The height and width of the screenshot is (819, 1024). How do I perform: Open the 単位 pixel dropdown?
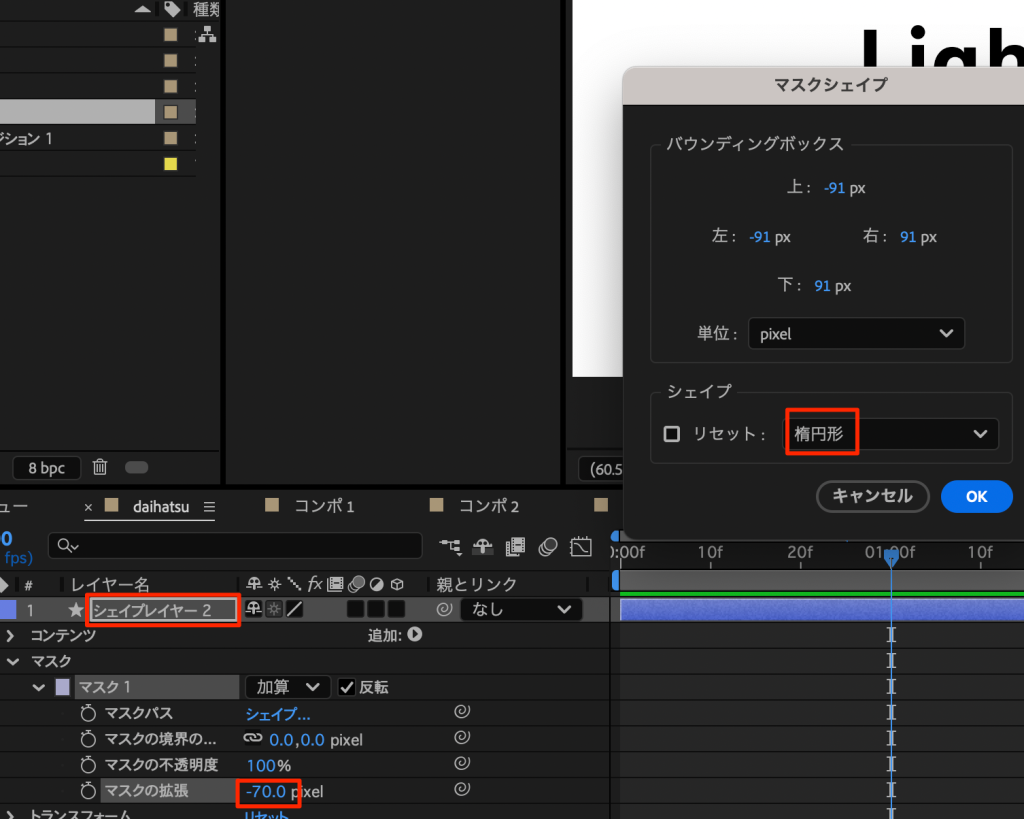[x=855, y=334]
